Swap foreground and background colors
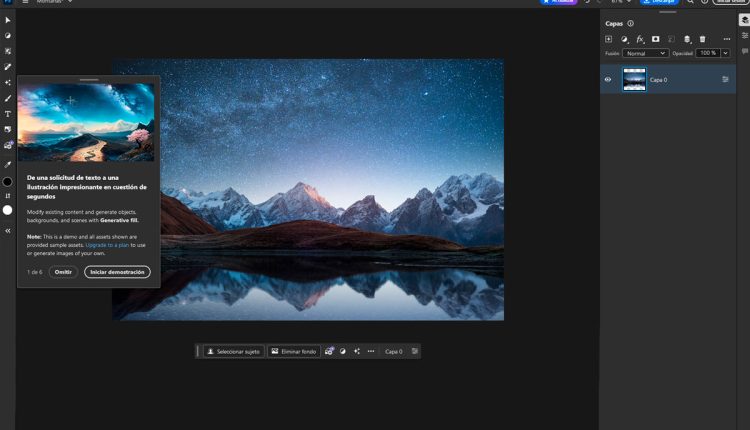The width and height of the screenshot is (750, 430). 8,196
